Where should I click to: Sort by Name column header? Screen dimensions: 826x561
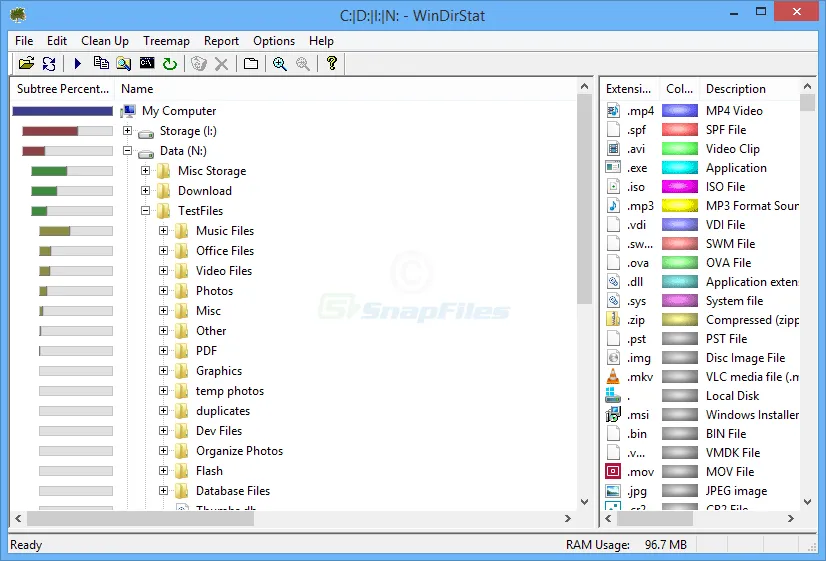[346, 89]
